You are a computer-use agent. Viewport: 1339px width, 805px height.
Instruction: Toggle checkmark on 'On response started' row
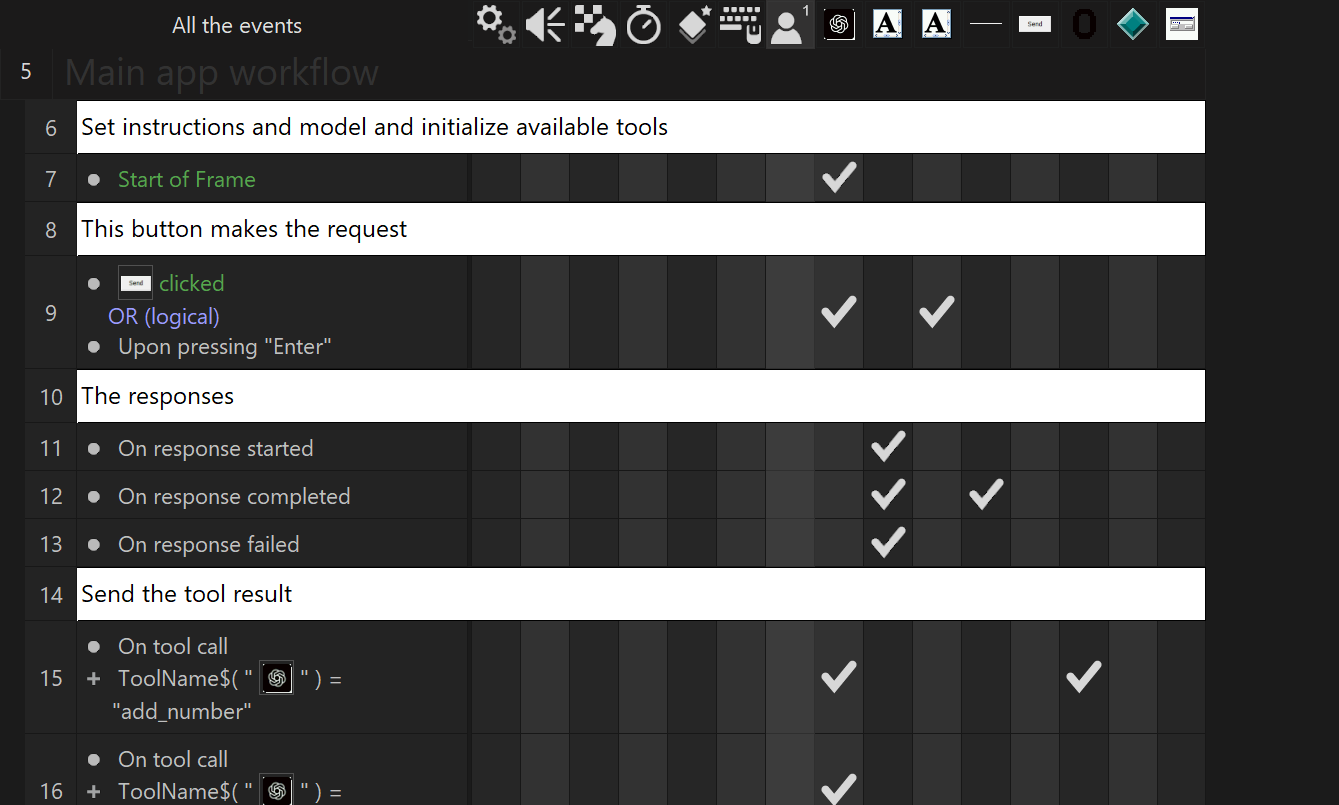pyautogui.click(x=888, y=447)
